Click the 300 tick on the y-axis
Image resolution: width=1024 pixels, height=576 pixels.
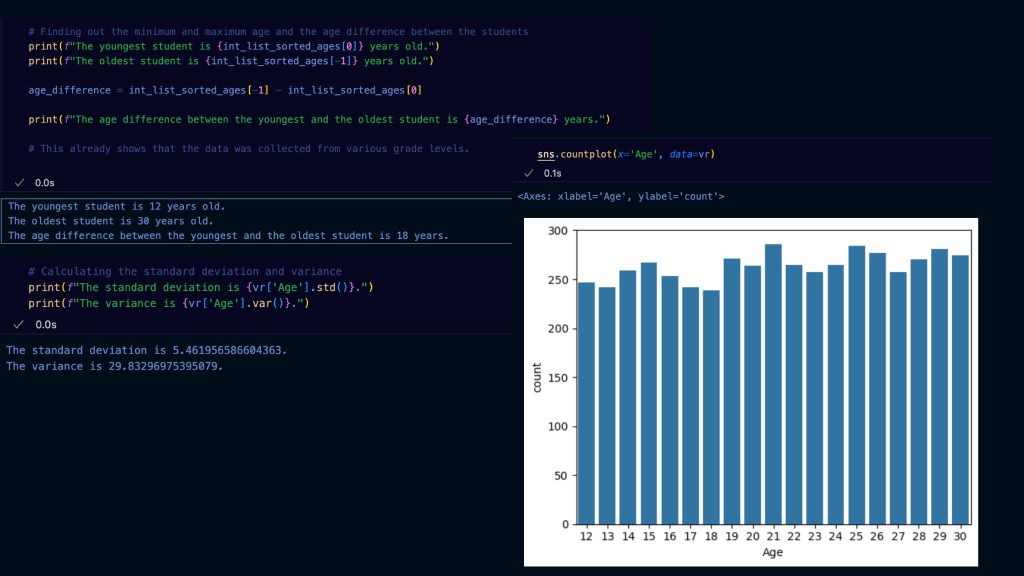point(557,231)
